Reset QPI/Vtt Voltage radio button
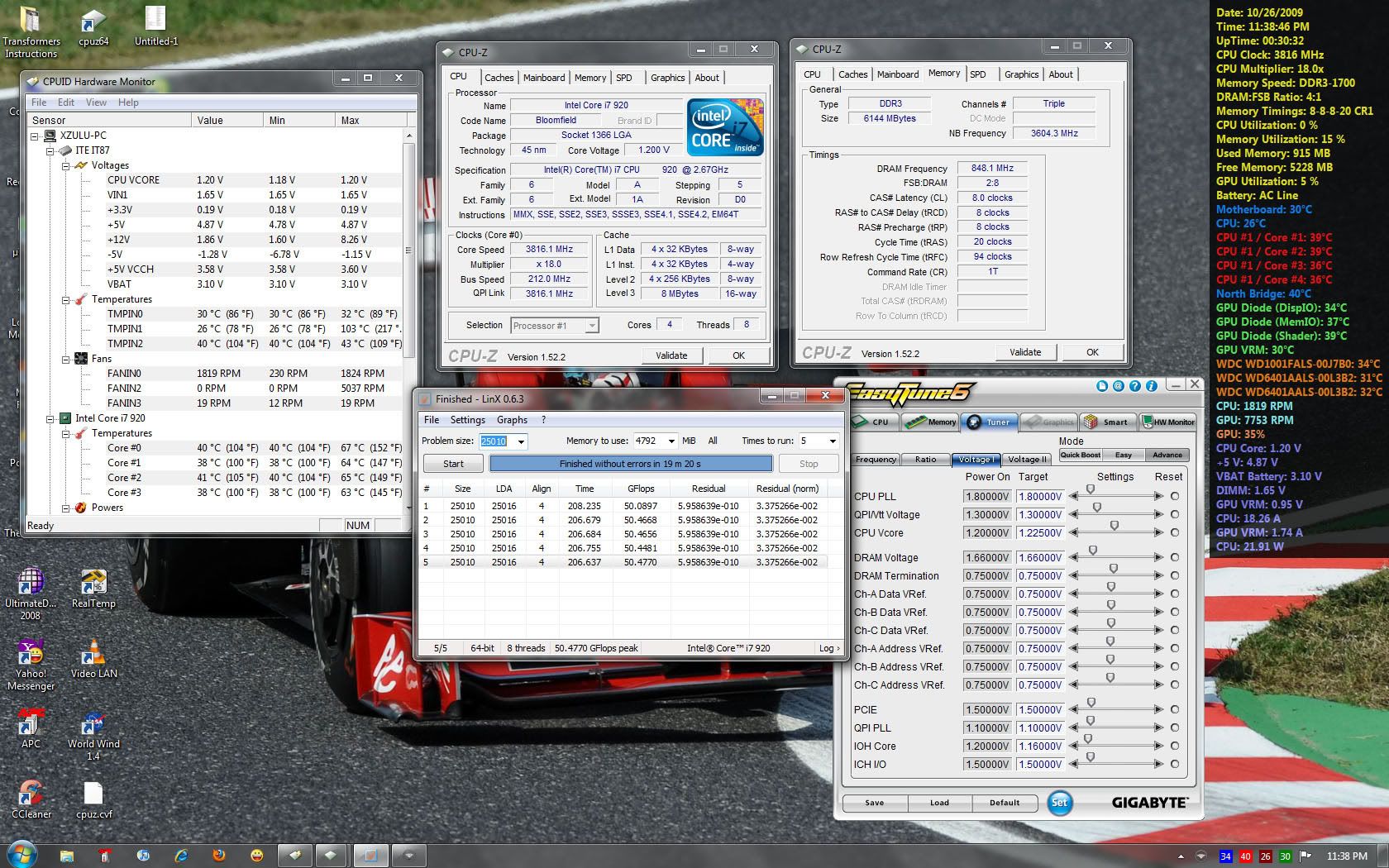The image size is (1389, 868). 1175,514
